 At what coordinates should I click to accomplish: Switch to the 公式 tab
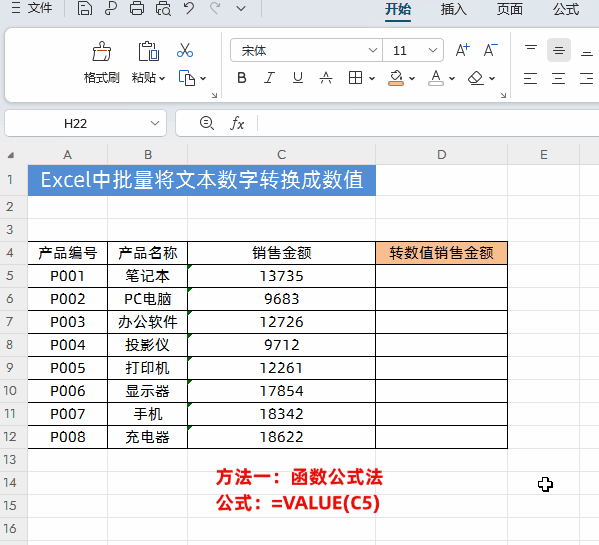pyautogui.click(x=566, y=9)
